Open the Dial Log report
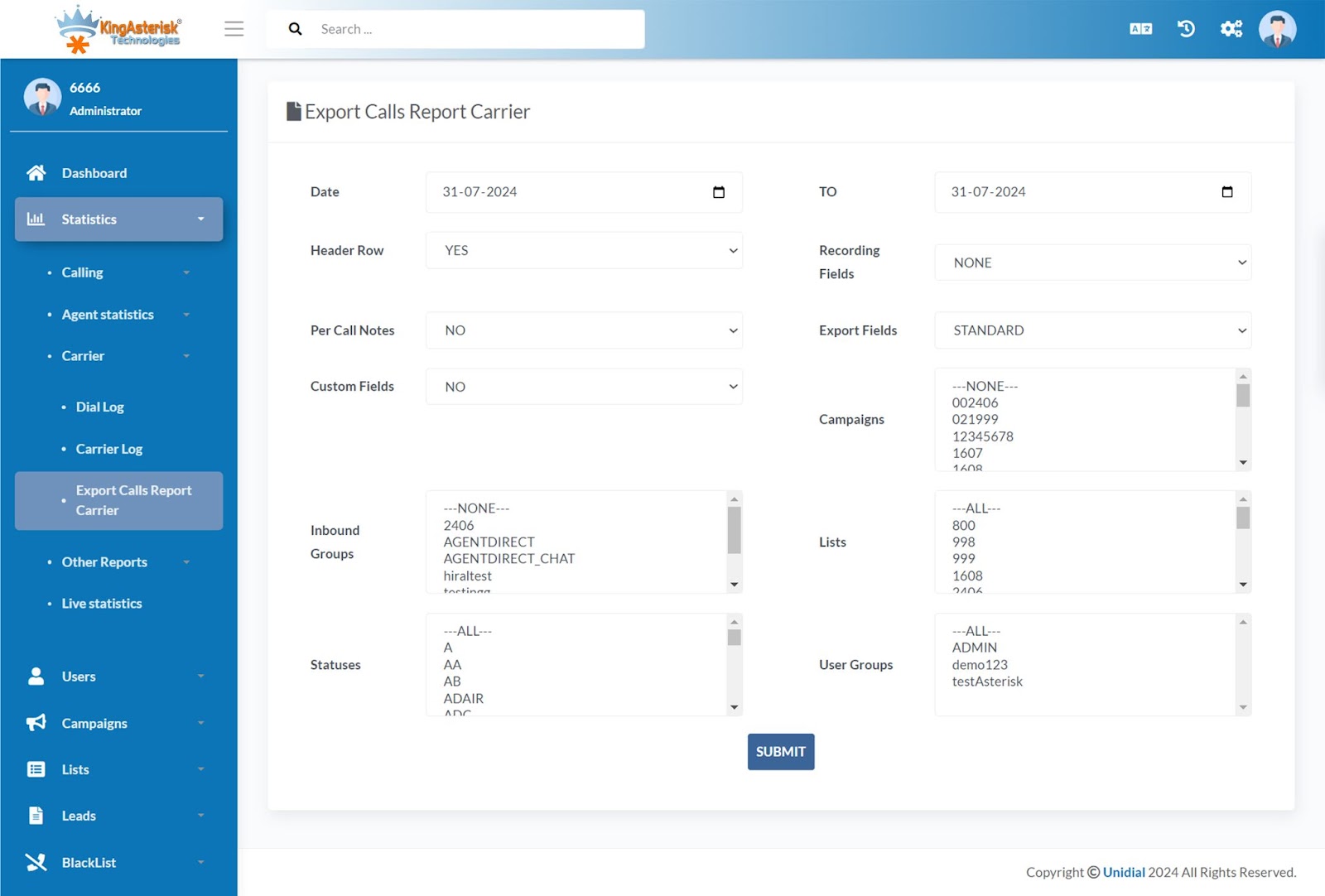 click(x=100, y=407)
